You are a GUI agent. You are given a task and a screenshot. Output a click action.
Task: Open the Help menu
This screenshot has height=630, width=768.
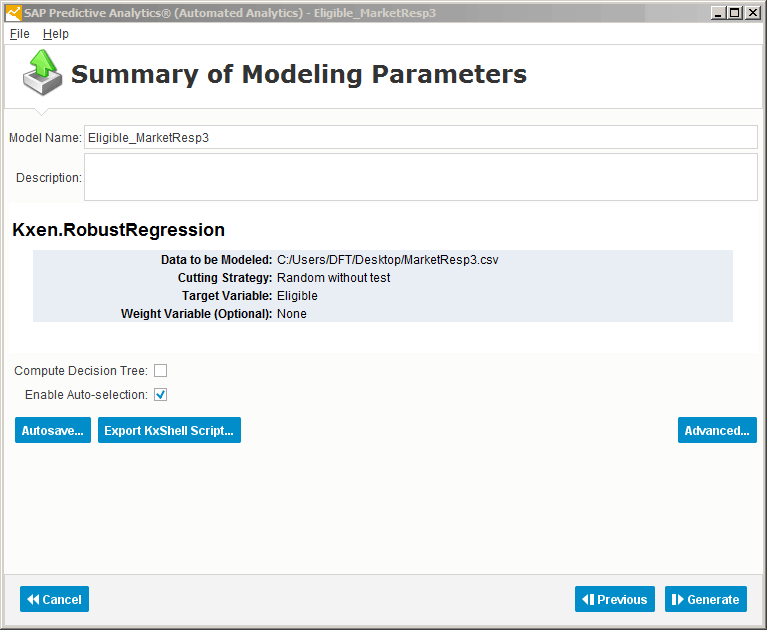coord(56,34)
